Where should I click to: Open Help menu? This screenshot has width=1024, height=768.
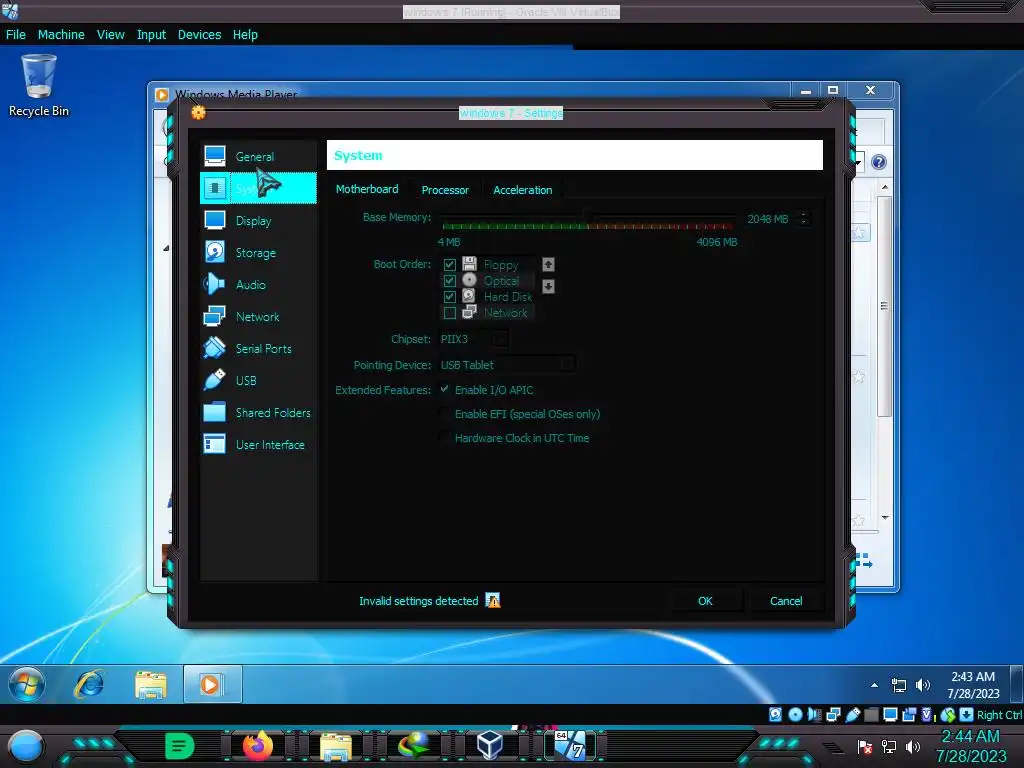pyautogui.click(x=245, y=35)
